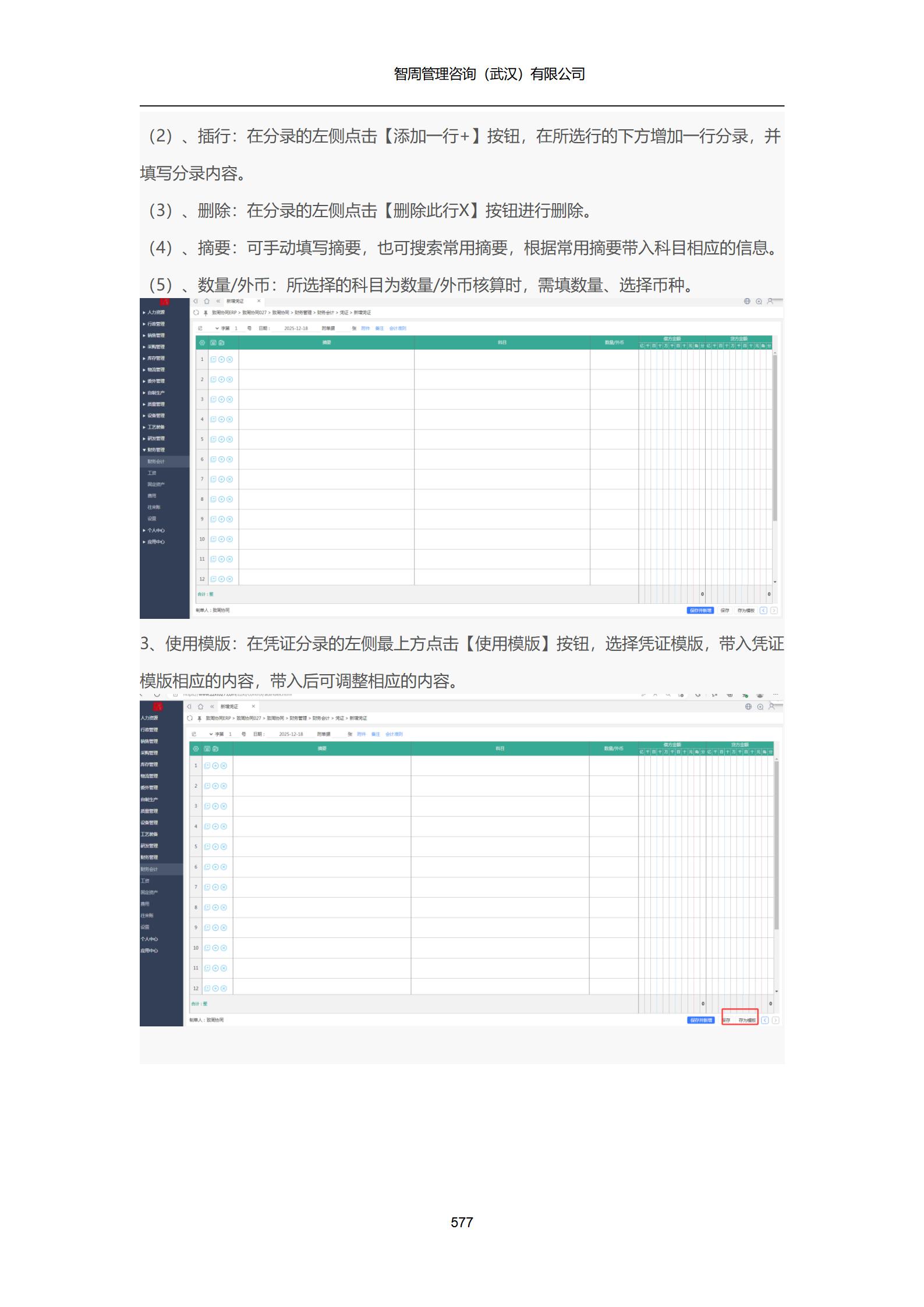Click the voucher table scrollbar, first screenshot
Viewport: 924px width, 1307px height.
click(775, 438)
